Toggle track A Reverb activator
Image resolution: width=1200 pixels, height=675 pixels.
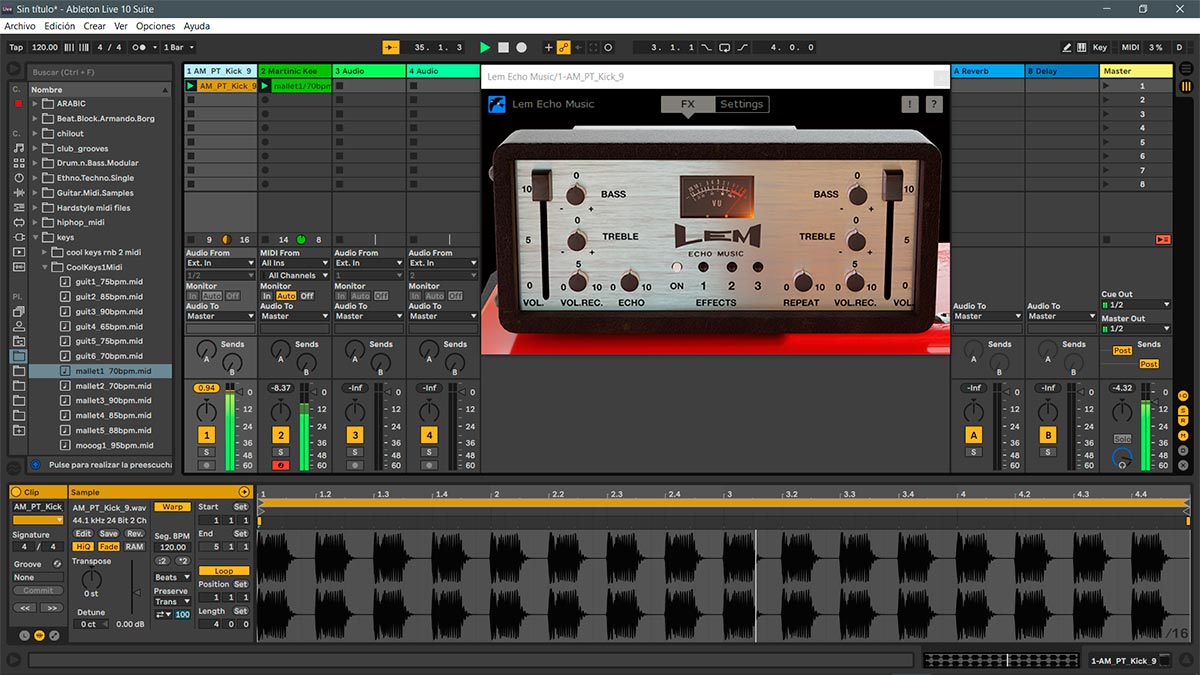(x=973, y=435)
